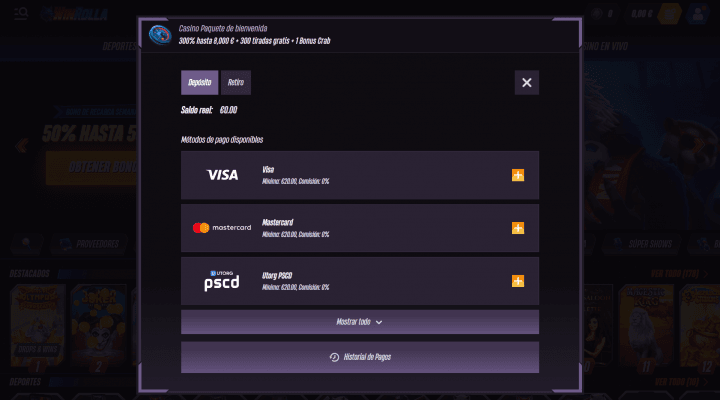
Task: Click VER TODO link beside Destacados
Action: 679,274
